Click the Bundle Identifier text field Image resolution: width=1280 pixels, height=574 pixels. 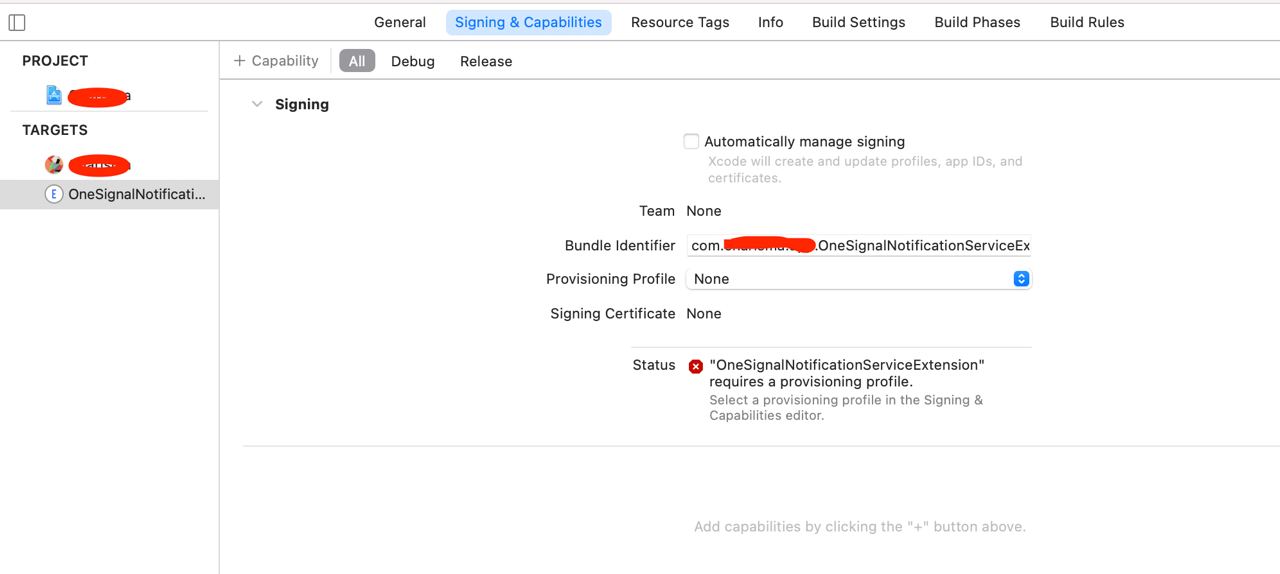858,245
